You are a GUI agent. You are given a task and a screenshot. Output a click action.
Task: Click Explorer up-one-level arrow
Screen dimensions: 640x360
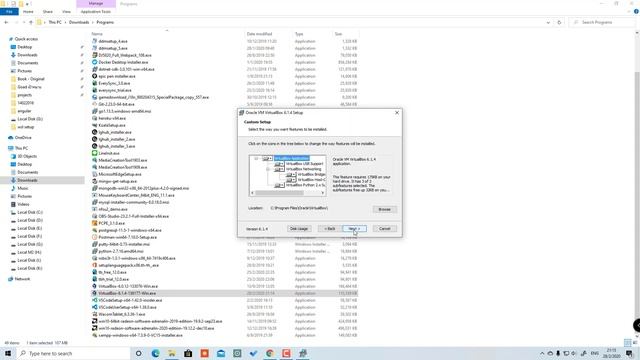click(x=31, y=22)
